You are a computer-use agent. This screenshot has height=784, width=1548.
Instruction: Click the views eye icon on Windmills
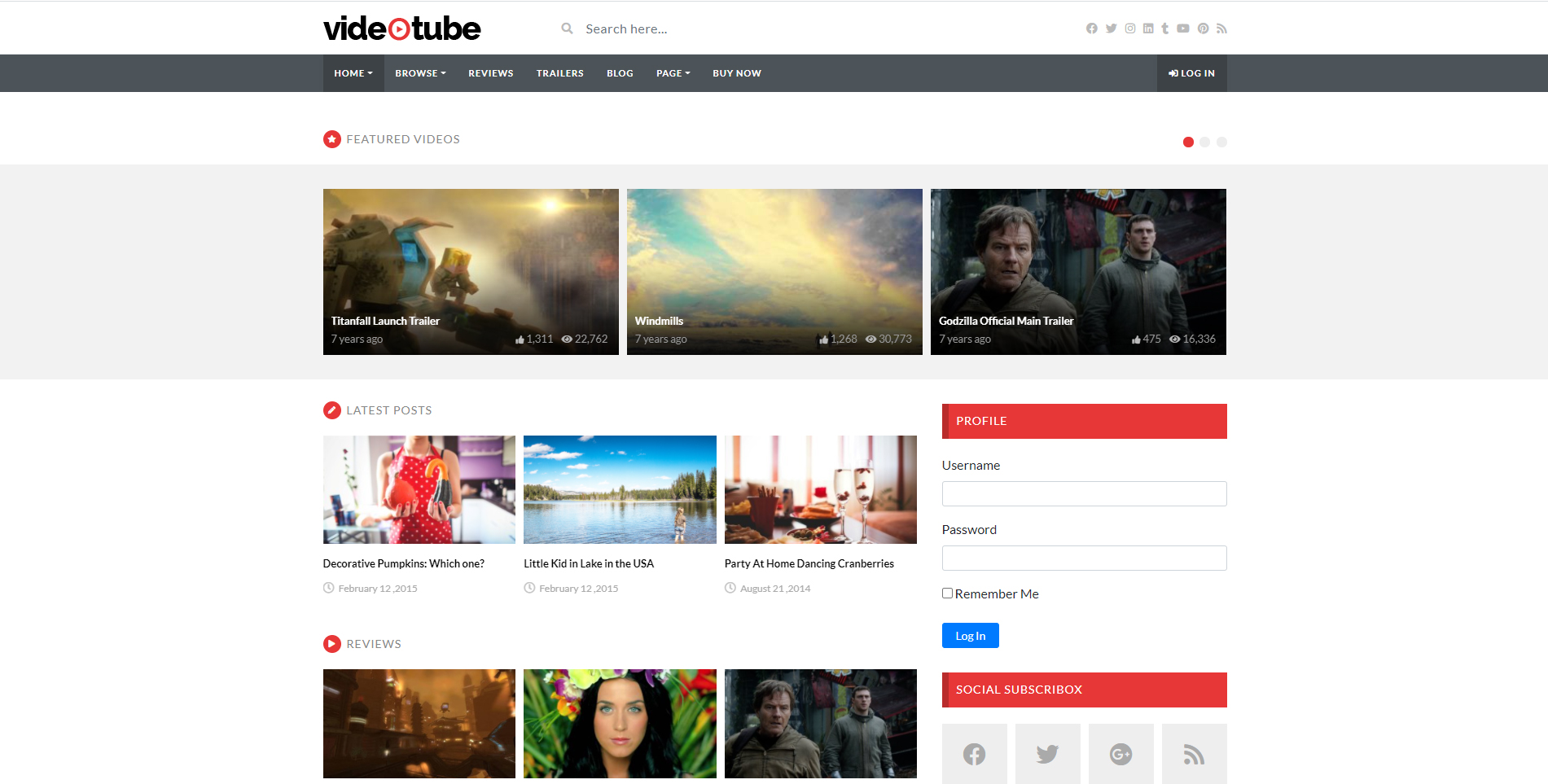pos(870,339)
